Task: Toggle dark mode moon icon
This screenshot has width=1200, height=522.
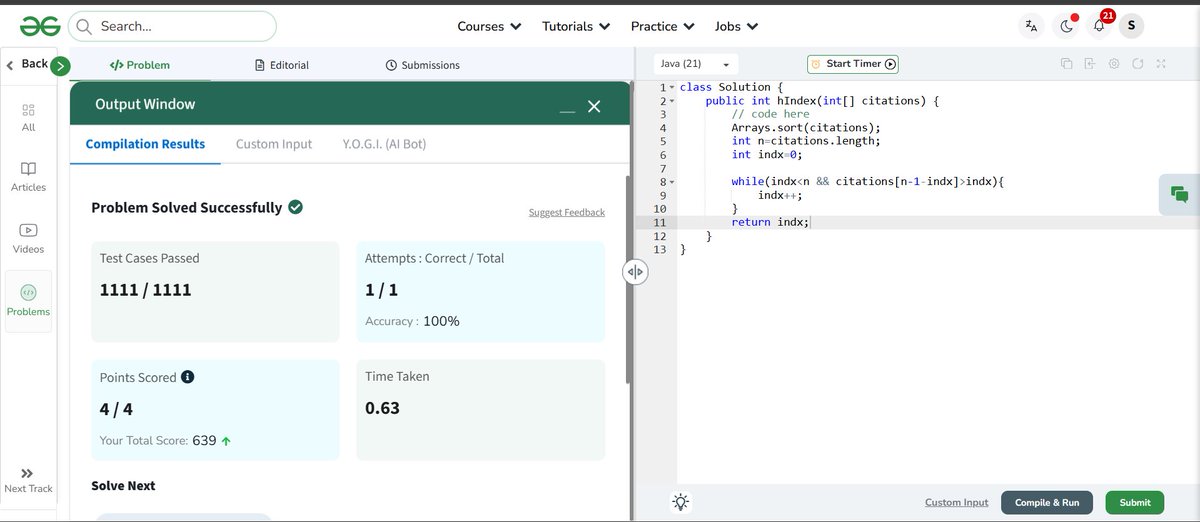Action: 1067,26
